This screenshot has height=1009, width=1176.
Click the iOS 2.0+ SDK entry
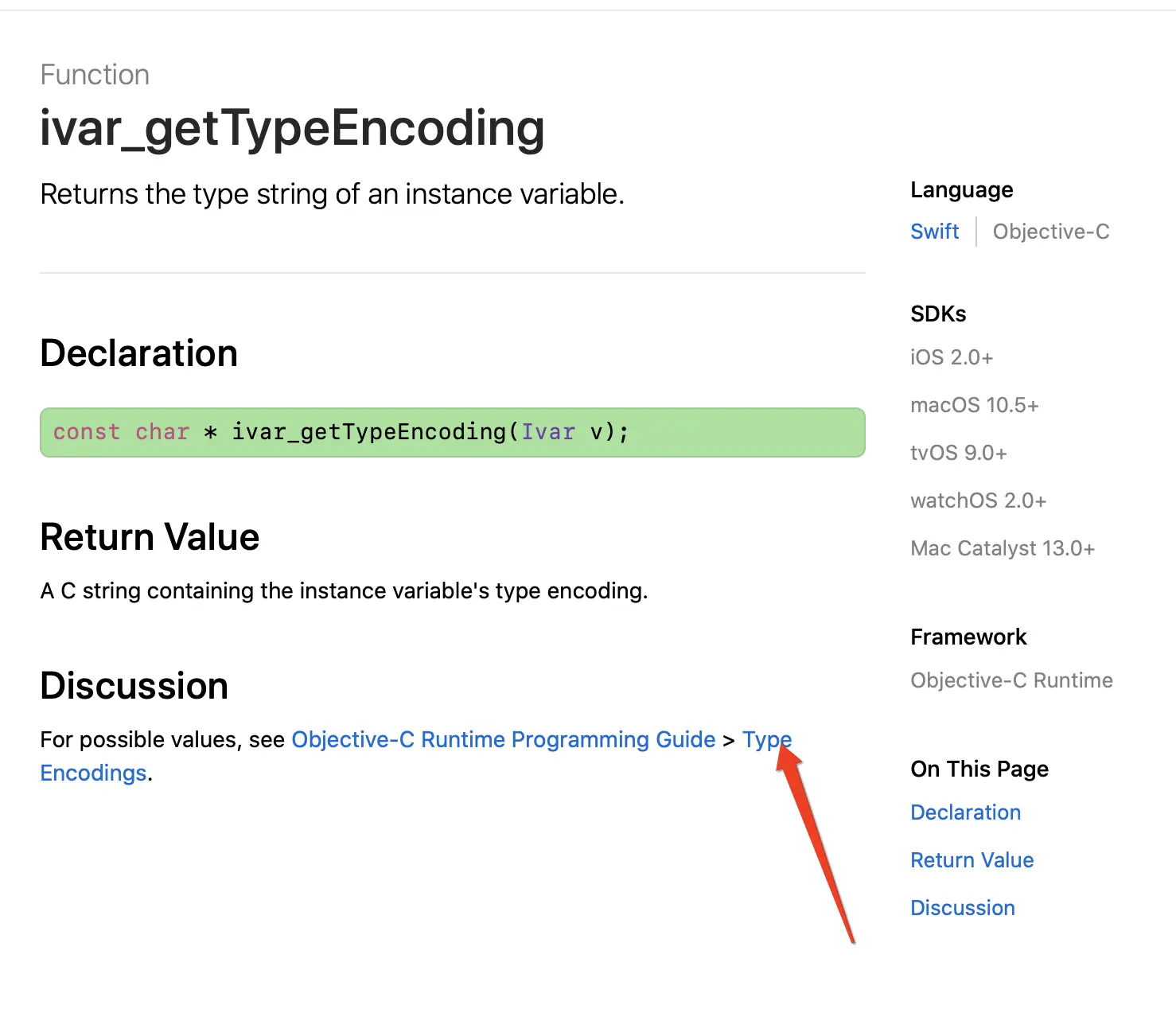[952, 357]
